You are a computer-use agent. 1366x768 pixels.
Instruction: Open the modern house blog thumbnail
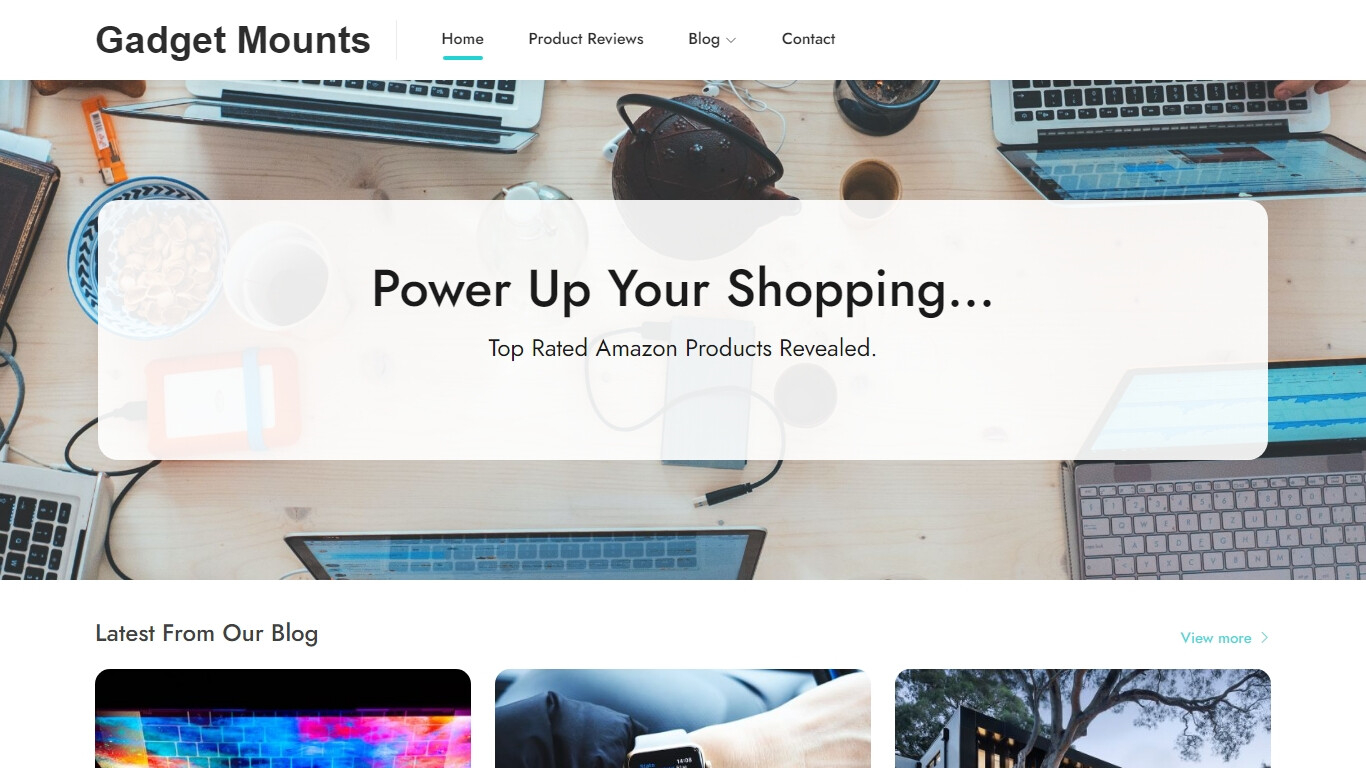(x=1083, y=718)
